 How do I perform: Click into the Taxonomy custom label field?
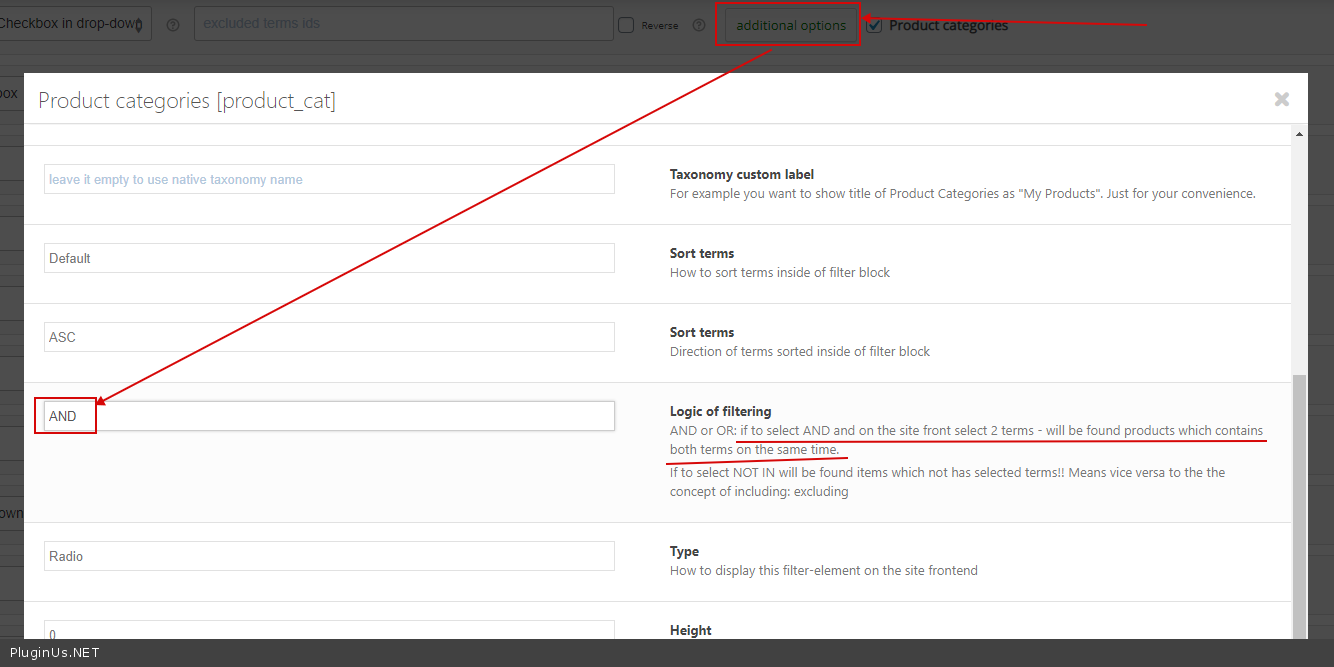[329, 180]
